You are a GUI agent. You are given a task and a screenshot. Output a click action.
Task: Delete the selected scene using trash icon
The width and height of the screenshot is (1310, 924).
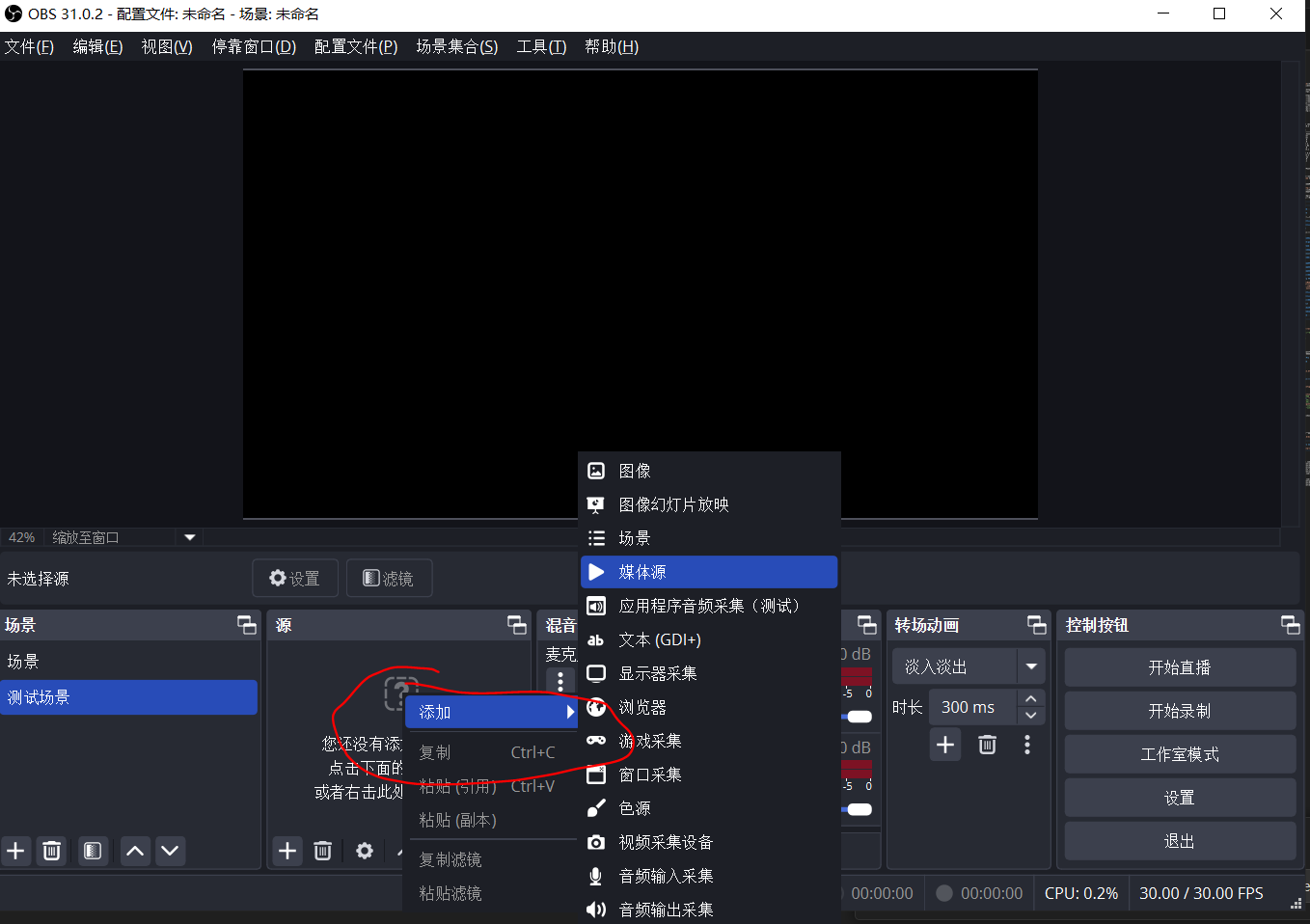(52, 851)
